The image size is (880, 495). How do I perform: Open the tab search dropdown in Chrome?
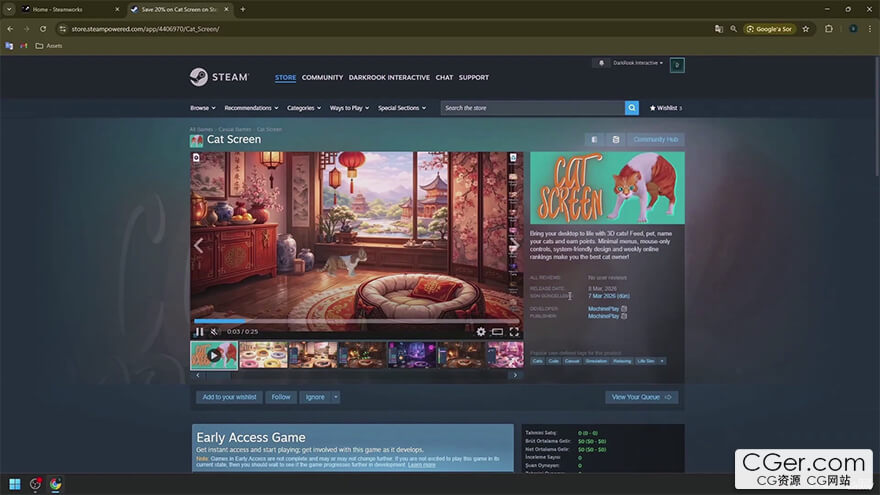pyautogui.click(x=9, y=9)
